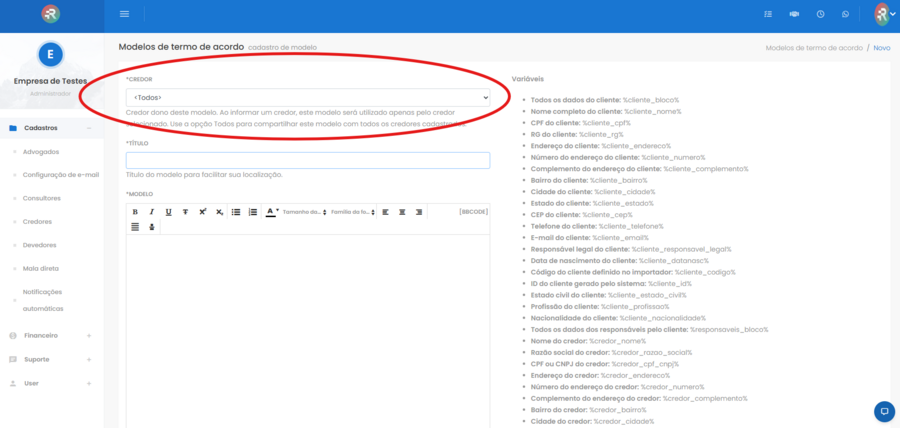
Task: Click the %cliente_email% variable text
Action: point(620,238)
